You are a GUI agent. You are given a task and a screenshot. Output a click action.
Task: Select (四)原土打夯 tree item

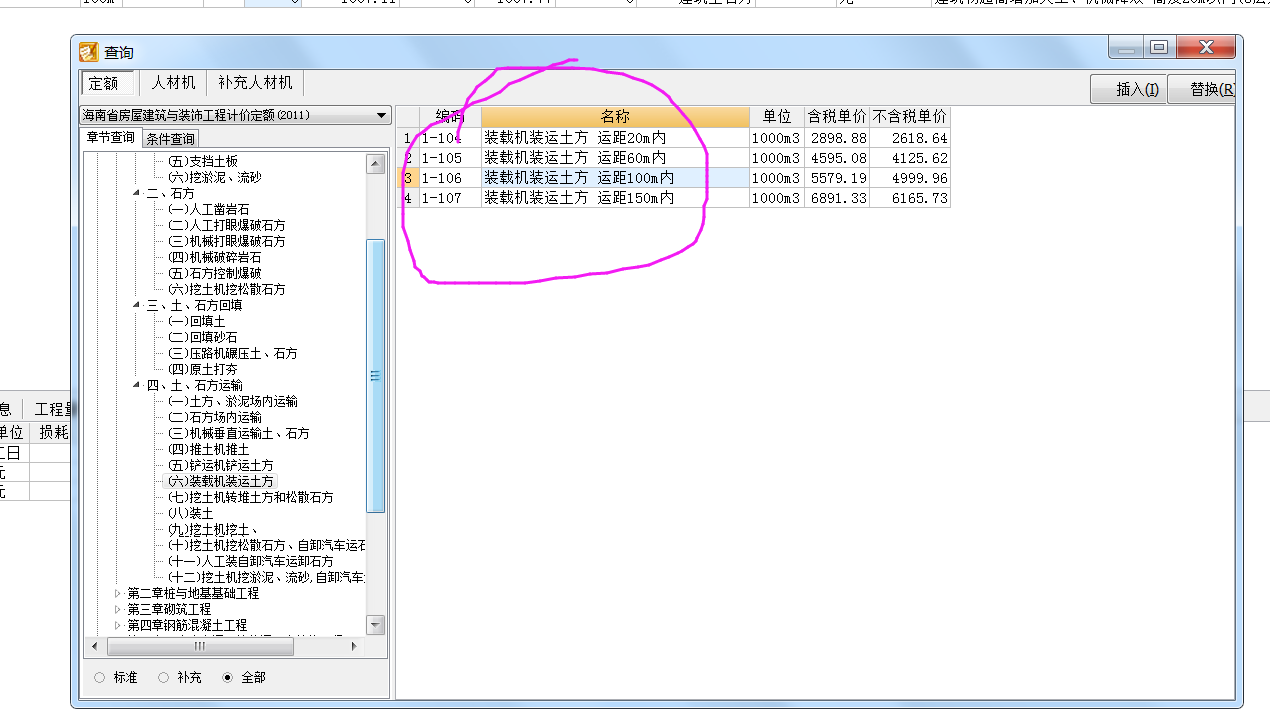click(x=202, y=369)
